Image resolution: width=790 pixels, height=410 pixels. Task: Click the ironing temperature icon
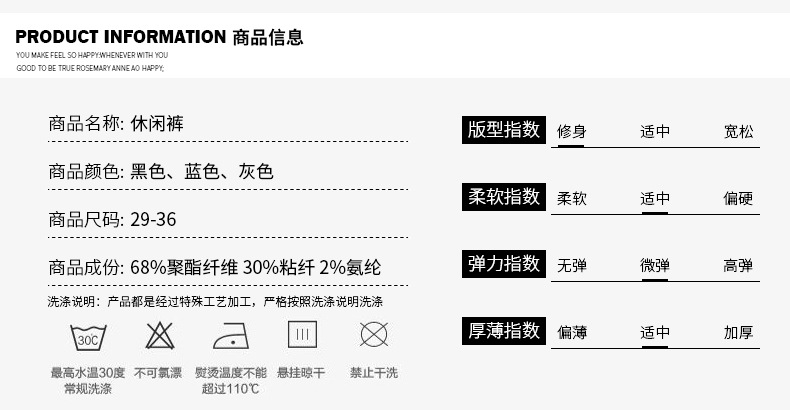(x=231, y=335)
